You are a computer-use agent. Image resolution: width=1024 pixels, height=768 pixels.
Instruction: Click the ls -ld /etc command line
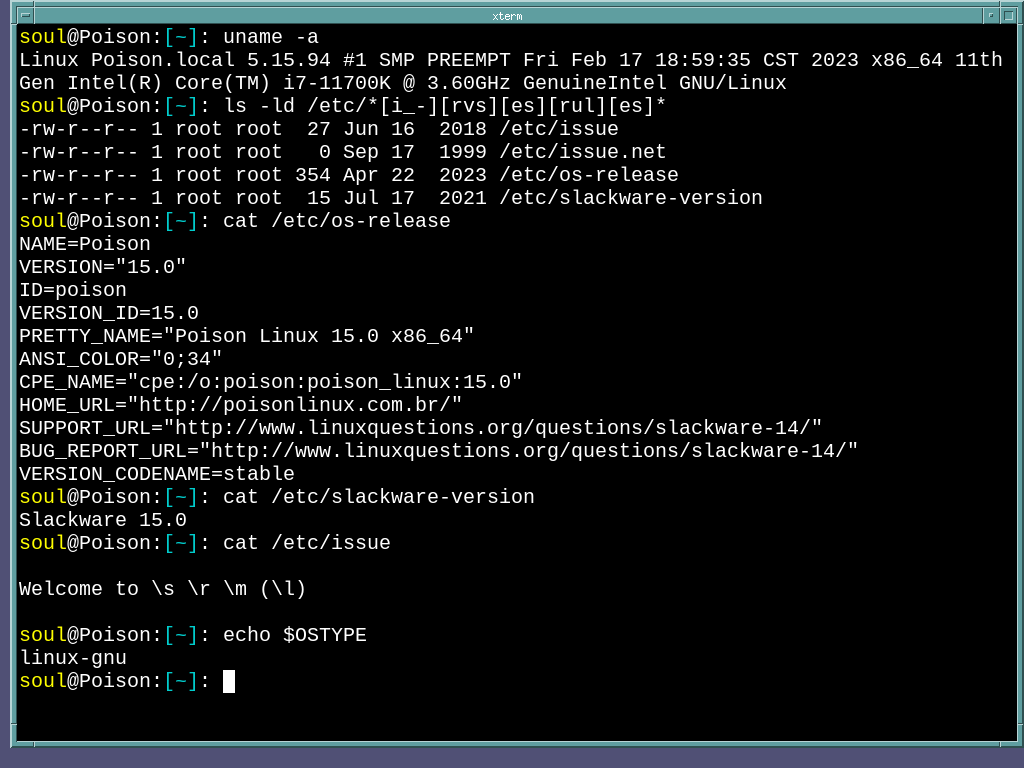pyautogui.click(x=444, y=106)
